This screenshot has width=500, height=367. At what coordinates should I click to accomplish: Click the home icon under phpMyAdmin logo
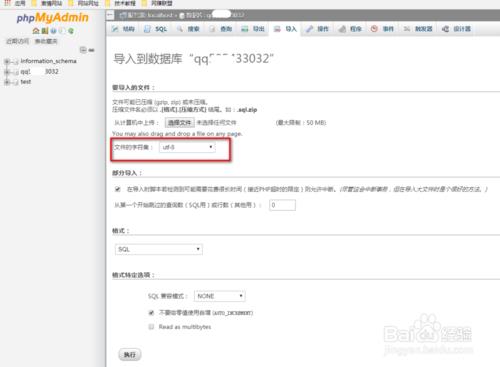(36, 31)
